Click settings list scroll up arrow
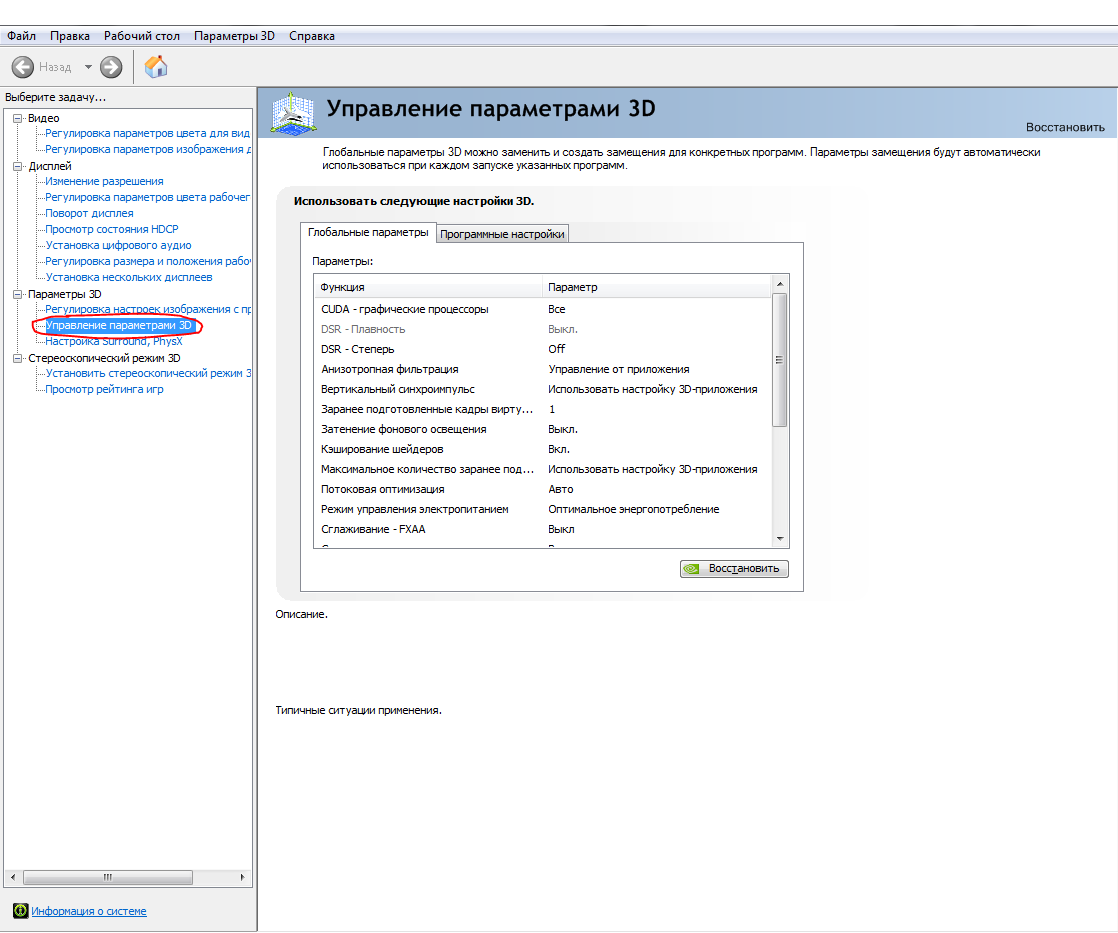The width and height of the screenshot is (1118, 933). pyautogui.click(x=780, y=284)
